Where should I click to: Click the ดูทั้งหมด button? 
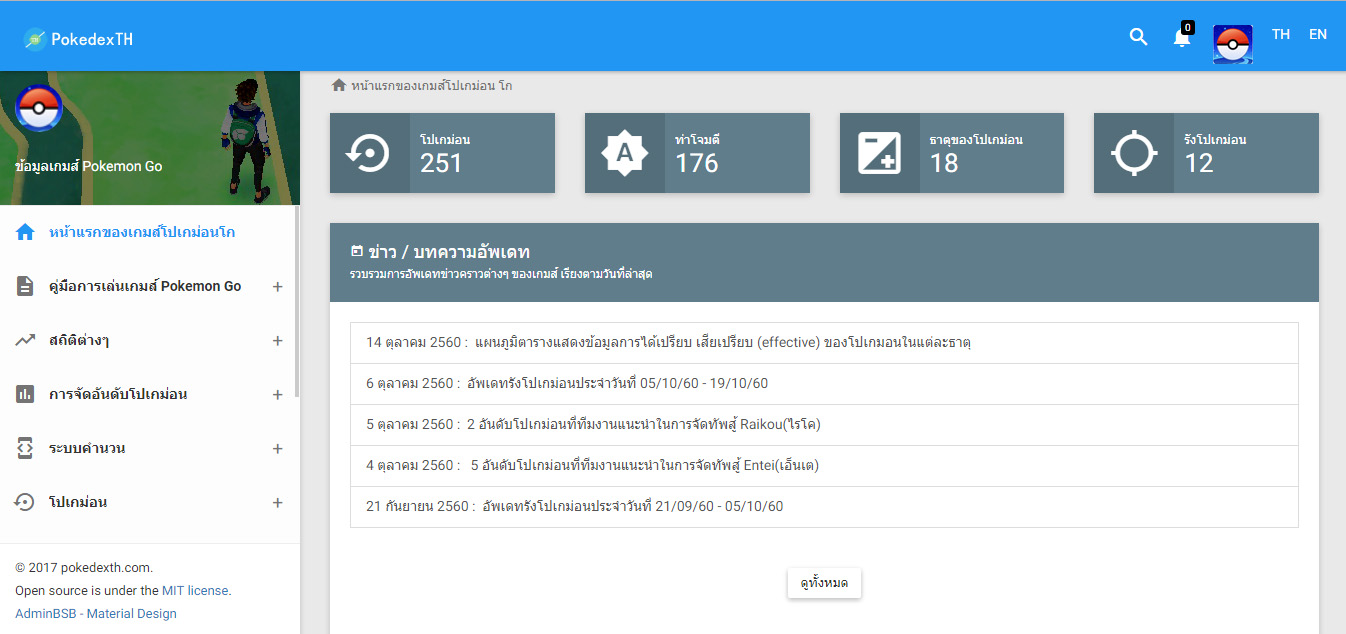tap(824, 583)
